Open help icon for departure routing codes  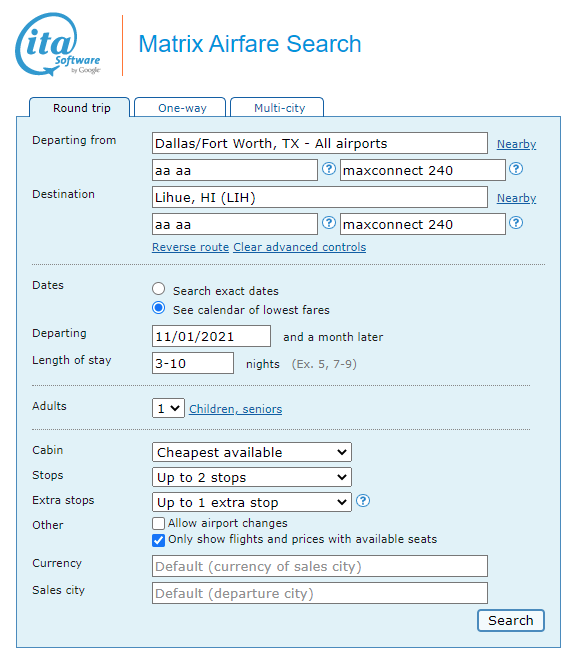tap(329, 169)
